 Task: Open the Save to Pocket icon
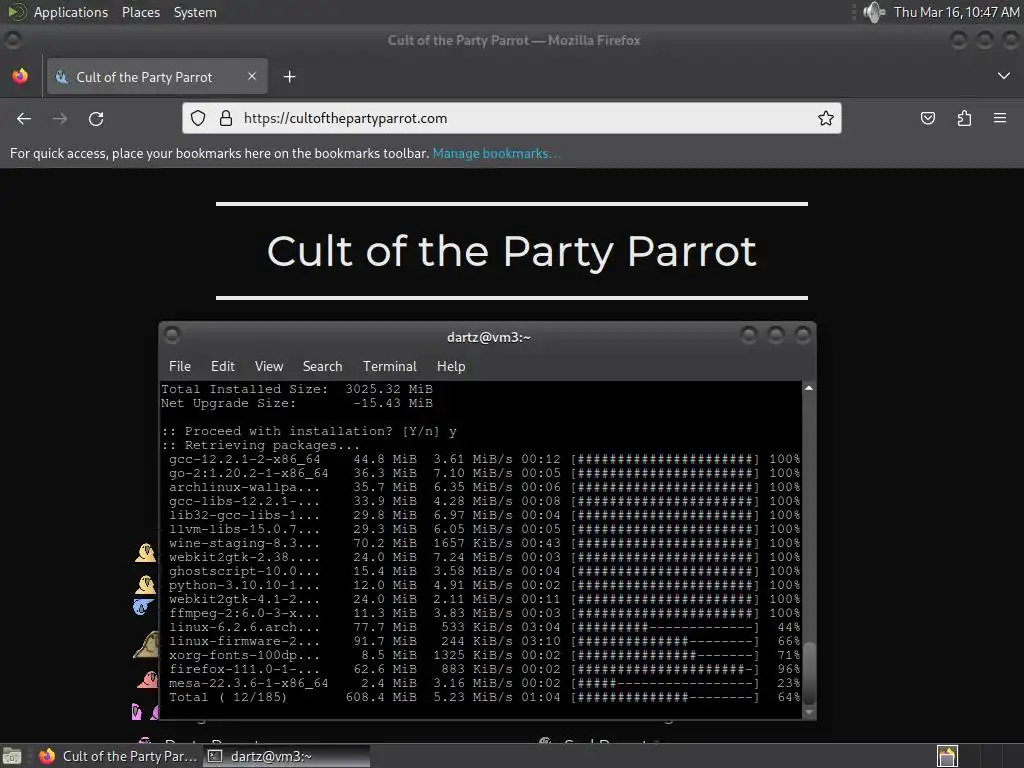tap(927, 118)
